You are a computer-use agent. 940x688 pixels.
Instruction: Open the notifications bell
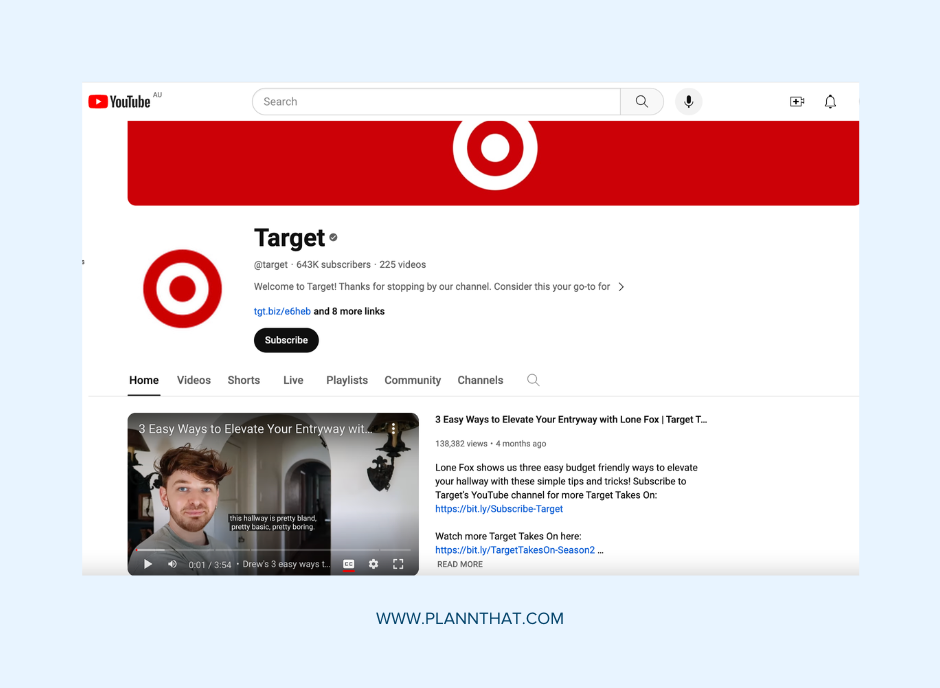click(x=830, y=101)
